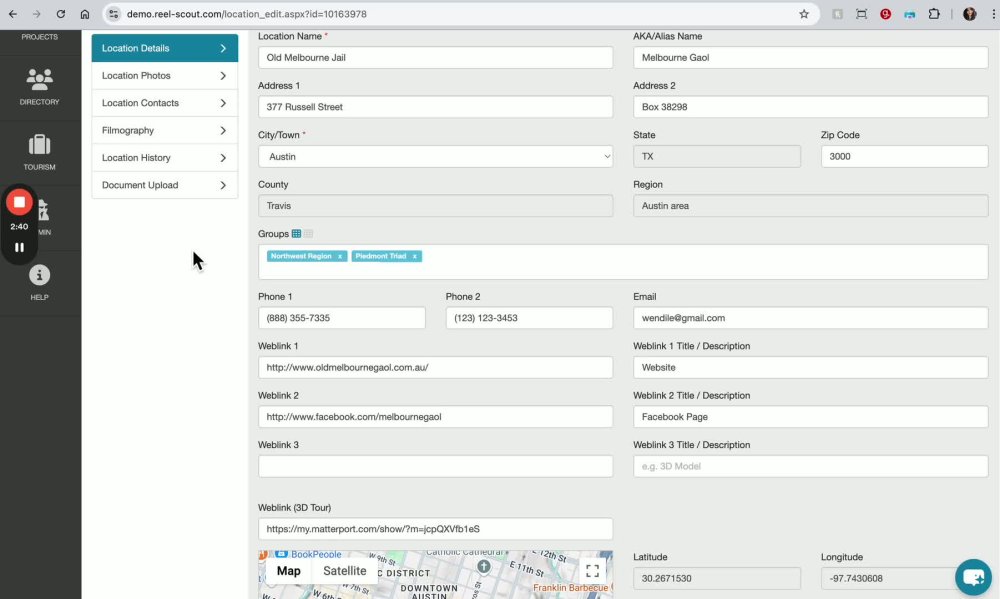Click the Weblink 2 Title field

(x=811, y=417)
